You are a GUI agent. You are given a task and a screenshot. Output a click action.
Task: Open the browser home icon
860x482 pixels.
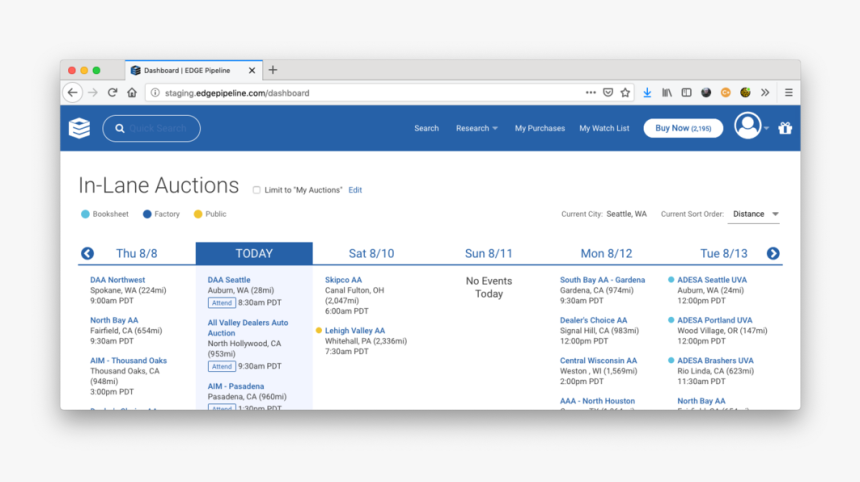[x=132, y=93]
